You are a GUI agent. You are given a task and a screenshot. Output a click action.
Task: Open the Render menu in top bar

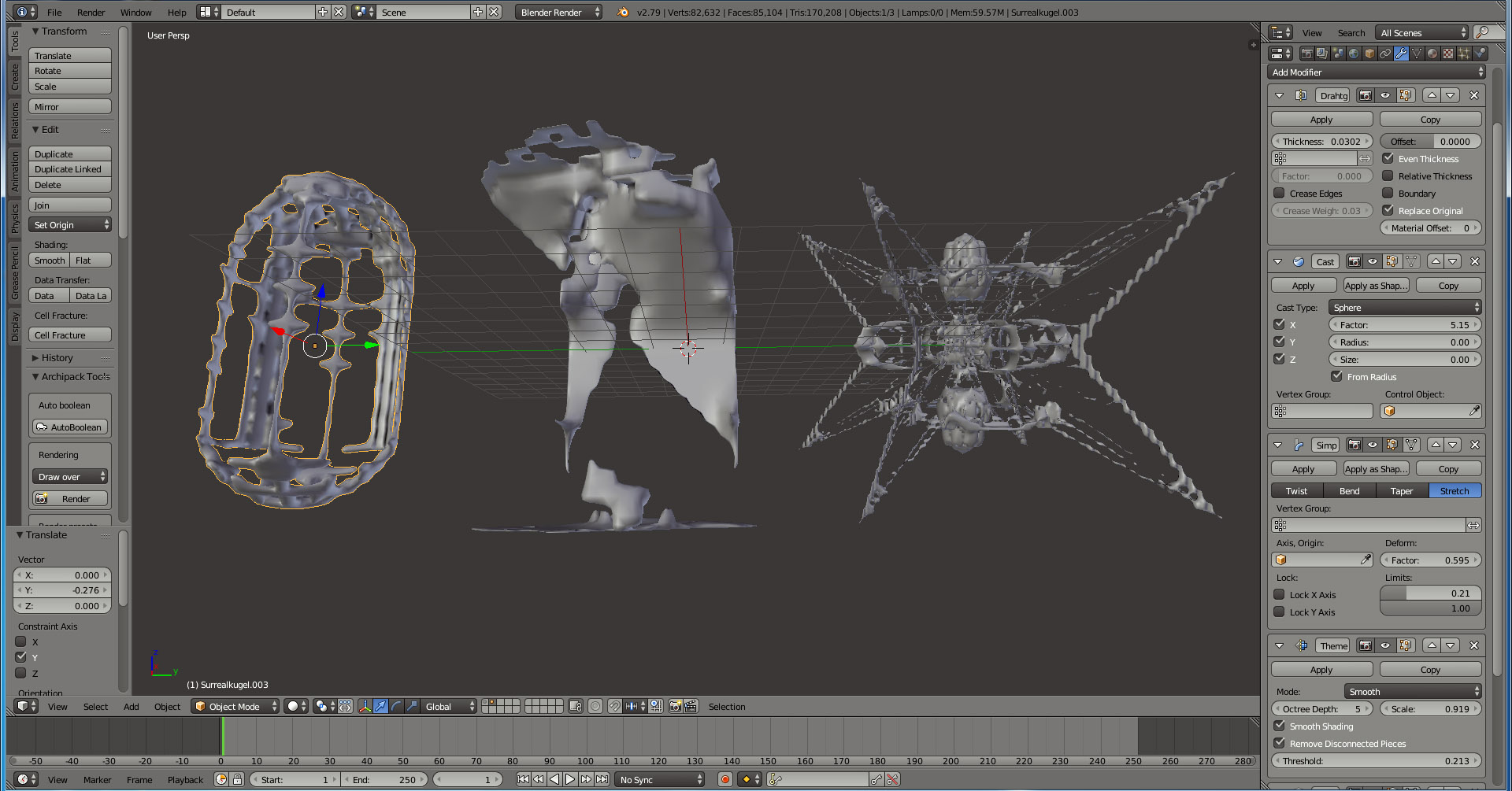[x=91, y=13]
